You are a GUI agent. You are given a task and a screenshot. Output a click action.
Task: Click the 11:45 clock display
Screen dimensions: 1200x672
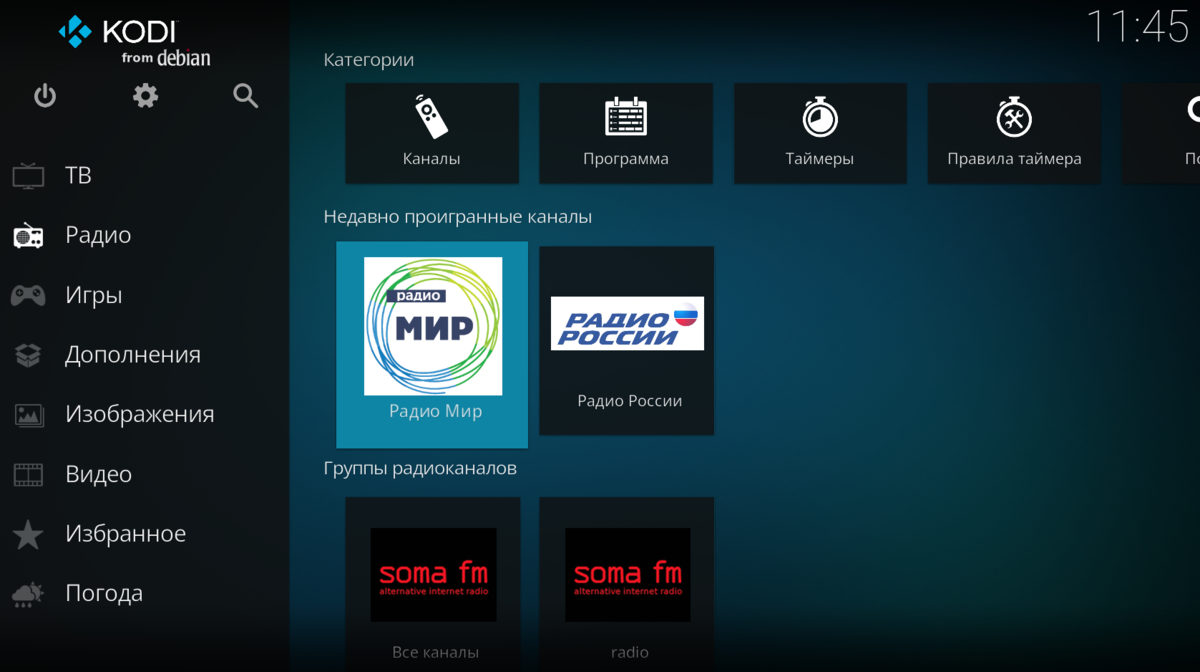coord(1138,26)
